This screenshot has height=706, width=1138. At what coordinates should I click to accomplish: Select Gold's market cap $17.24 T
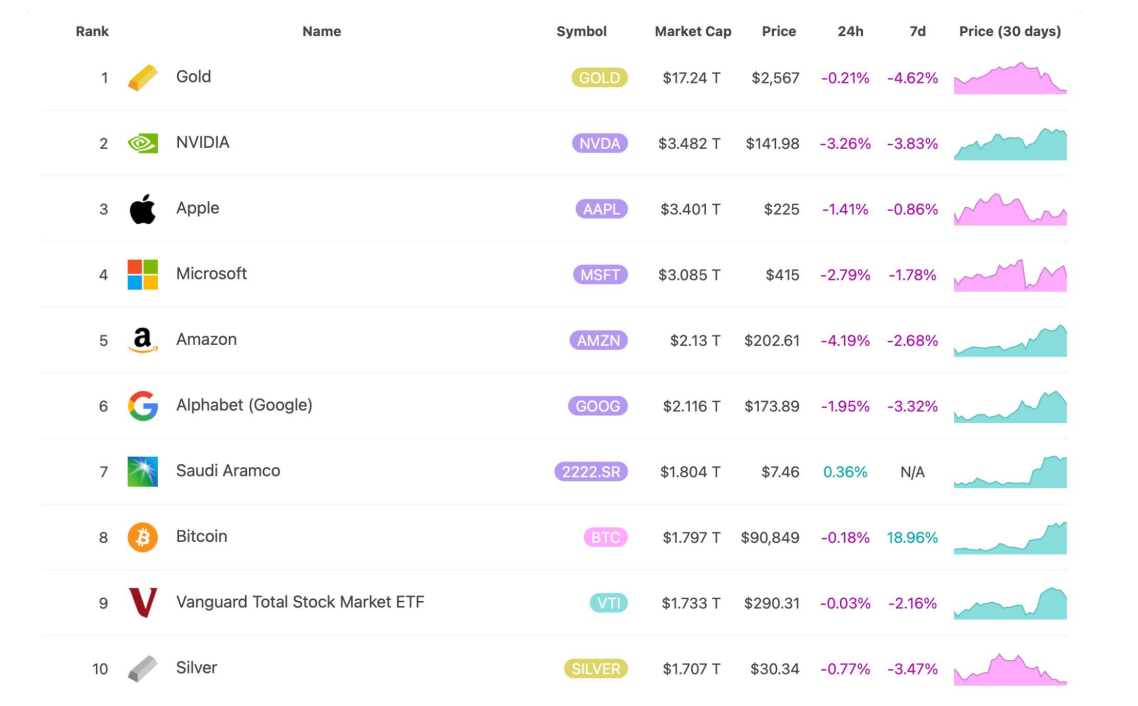pos(692,78)
